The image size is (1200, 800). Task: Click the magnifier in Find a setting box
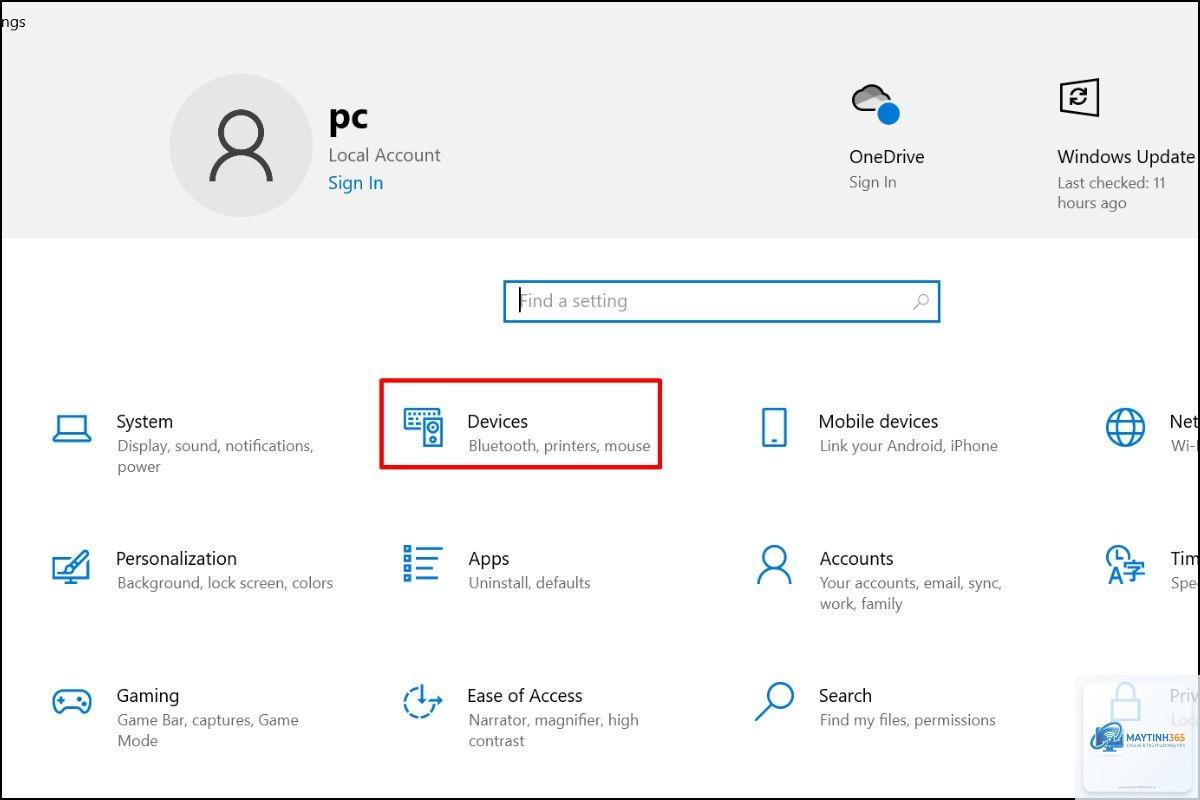(x=921, y=301)
